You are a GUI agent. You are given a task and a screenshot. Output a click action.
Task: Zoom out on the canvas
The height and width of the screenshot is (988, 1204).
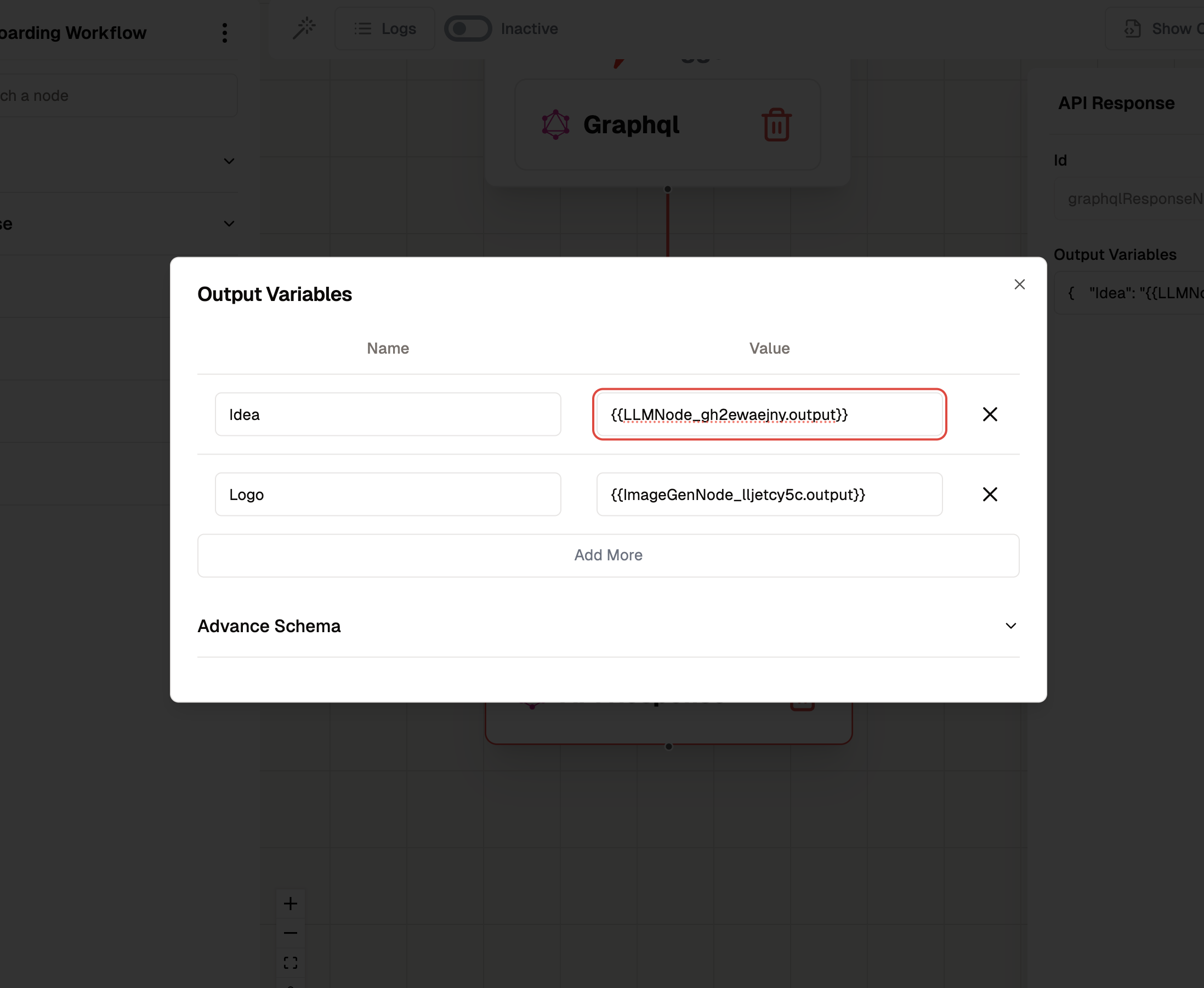[x=290, y=933]
